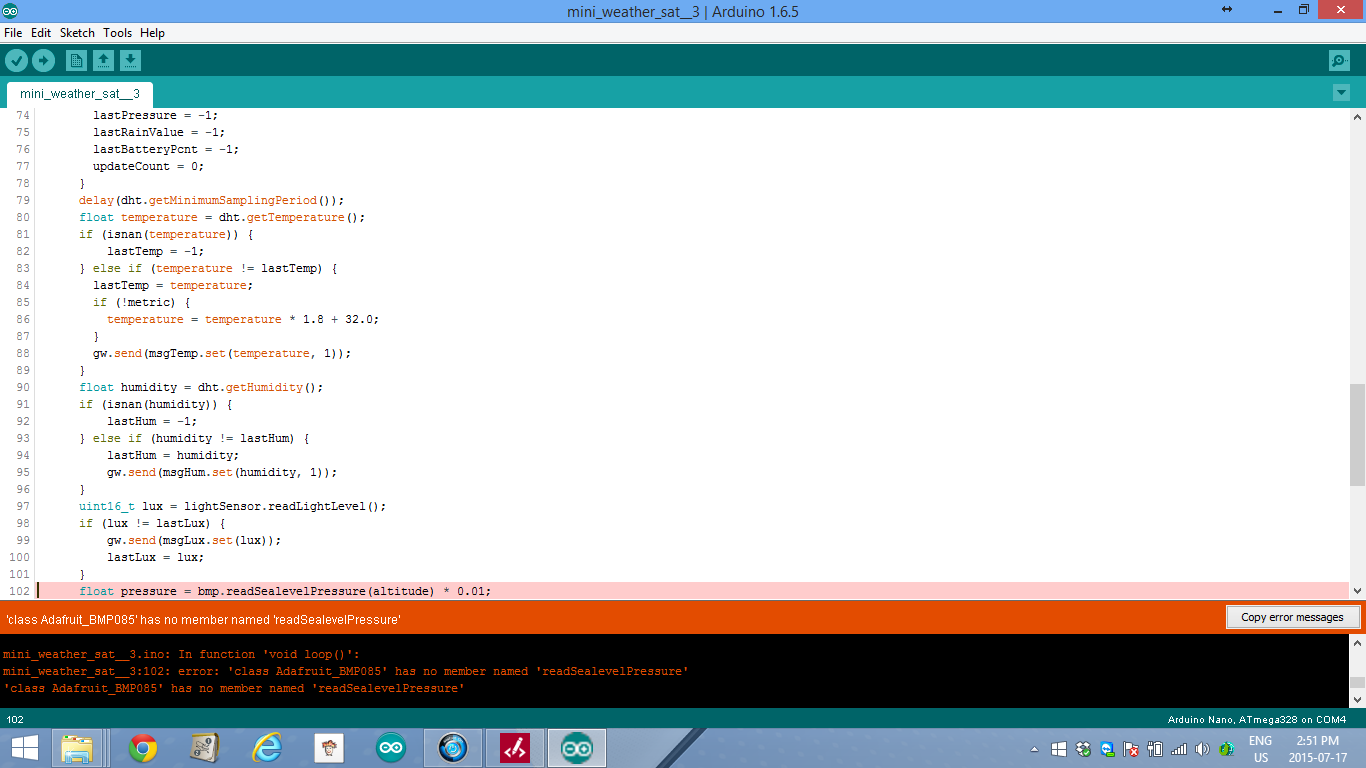Save the sketch using Save icon

[x=130, y=61]
